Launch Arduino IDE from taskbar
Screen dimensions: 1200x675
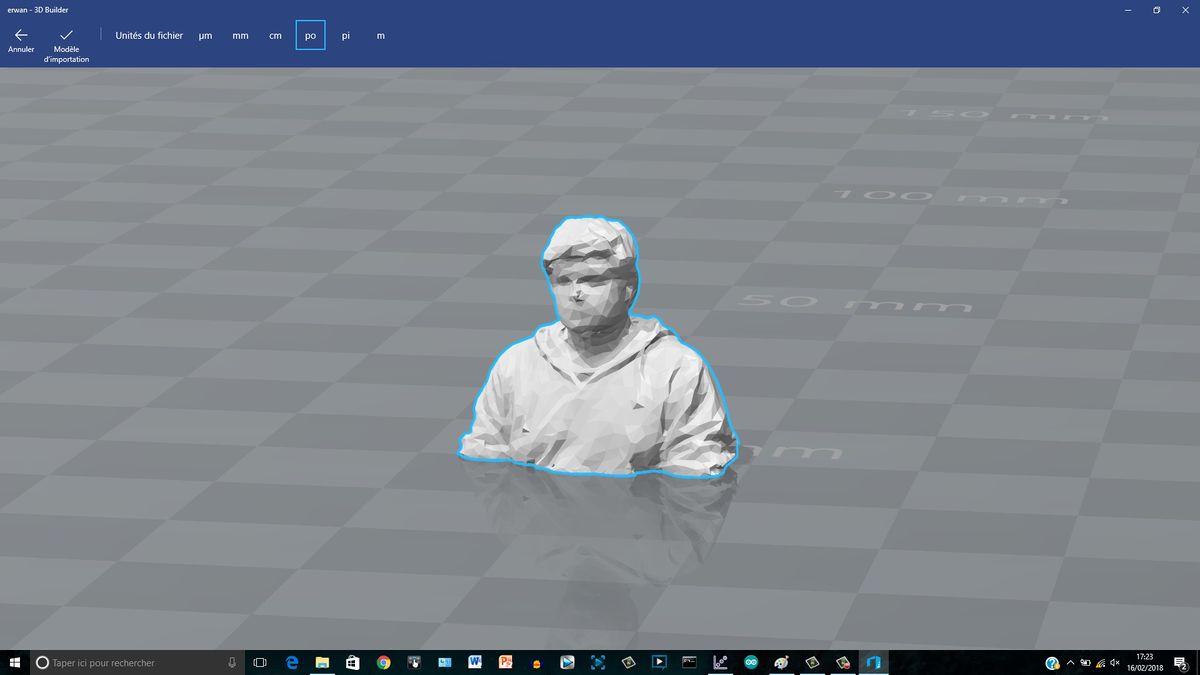(x=750, y=662)
